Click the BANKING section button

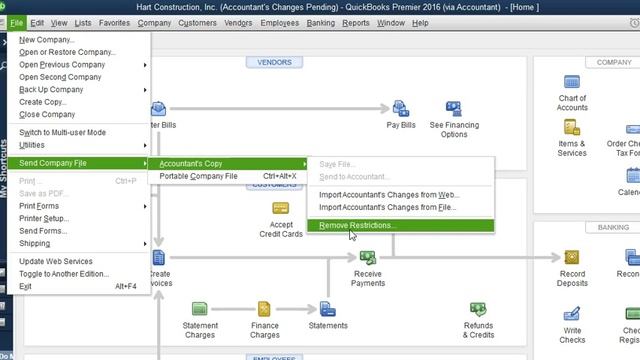click(x=613, y=227)
